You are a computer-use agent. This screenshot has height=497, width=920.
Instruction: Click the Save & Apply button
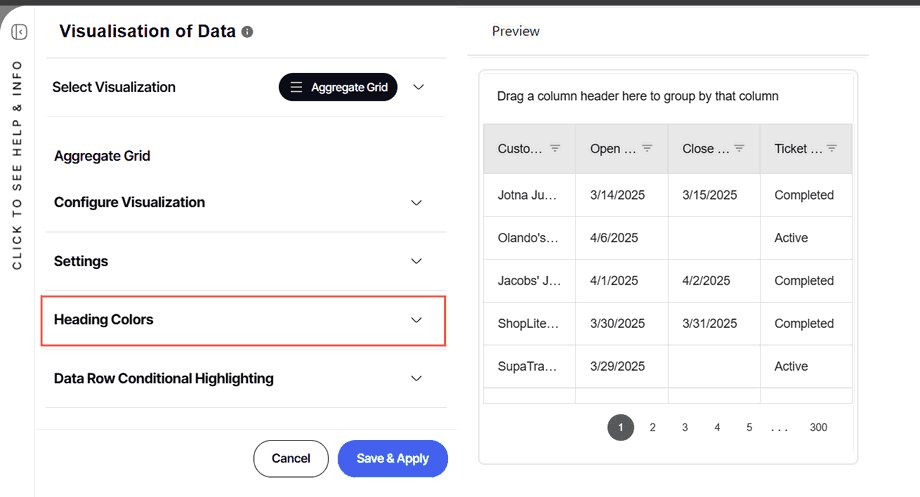tap(392, 458)
